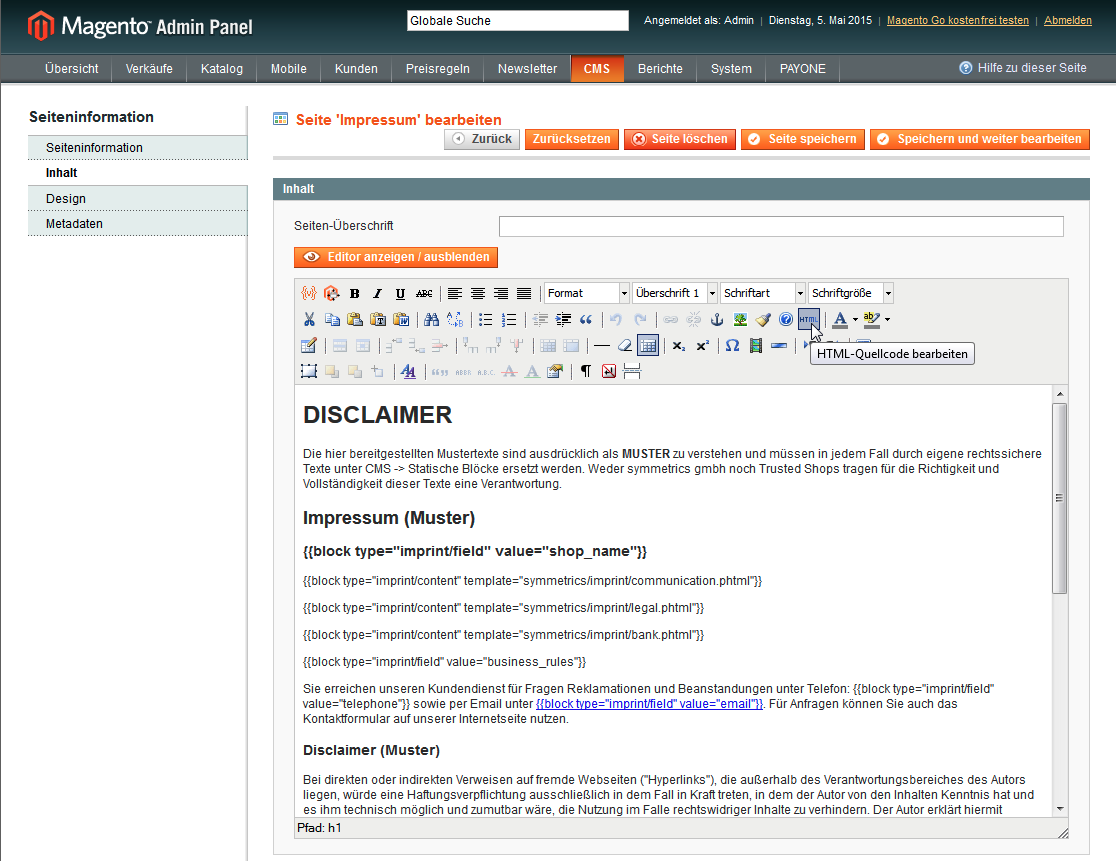Open the Kunden menu
This screenshot has width=1116, height=861.
(356, 69)
